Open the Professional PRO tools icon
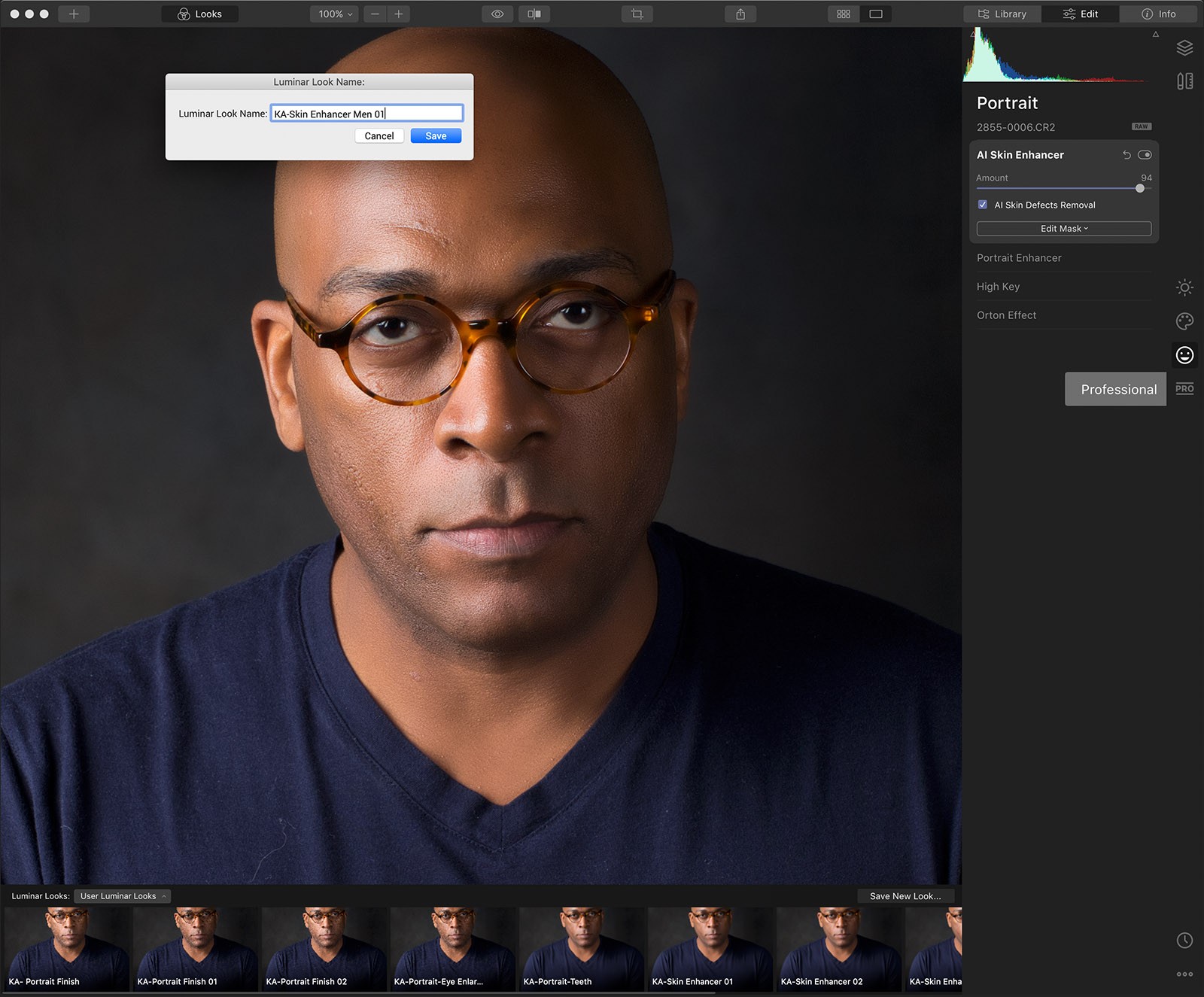1204x997 pixels. pos(1184,389)
